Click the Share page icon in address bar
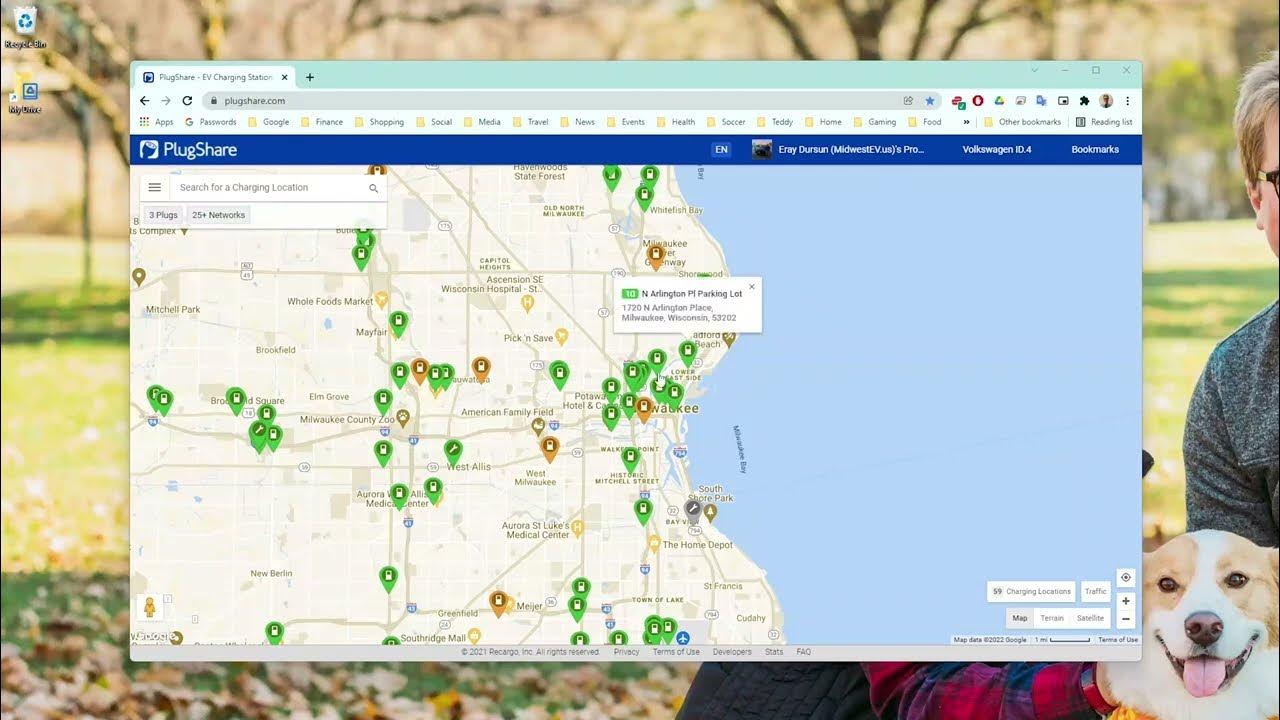Screen dimensions: 1280x720 908,101
